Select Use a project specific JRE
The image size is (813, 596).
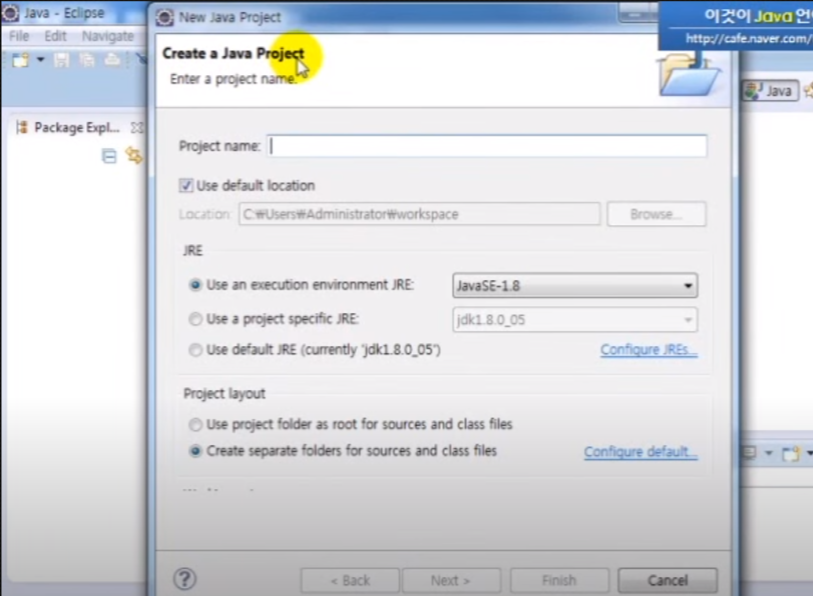point(195,319)
